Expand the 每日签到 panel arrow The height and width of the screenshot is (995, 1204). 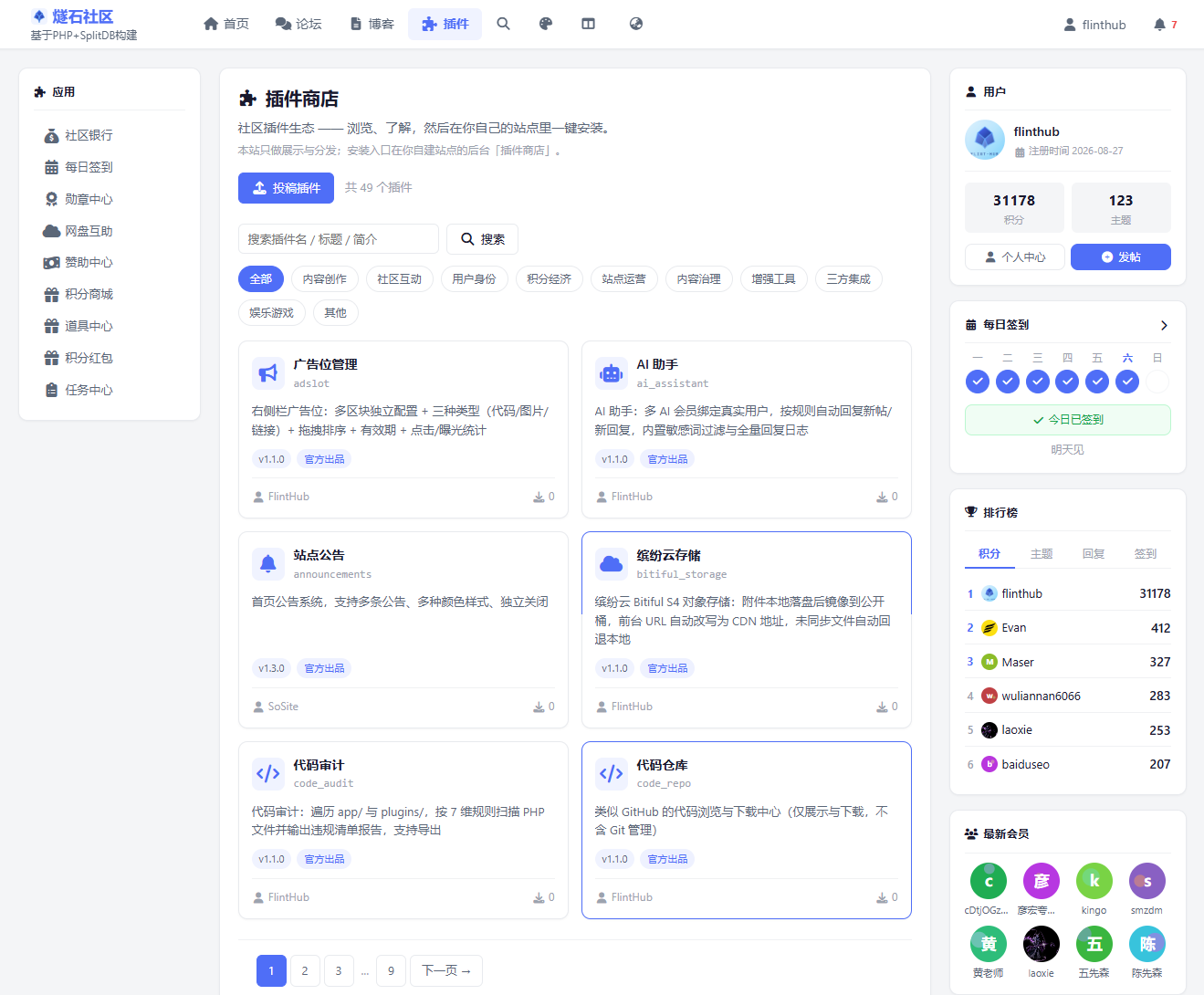1164,325
